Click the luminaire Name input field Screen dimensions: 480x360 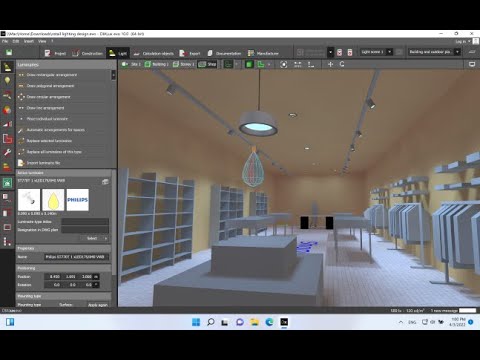[x=77, y=257]
